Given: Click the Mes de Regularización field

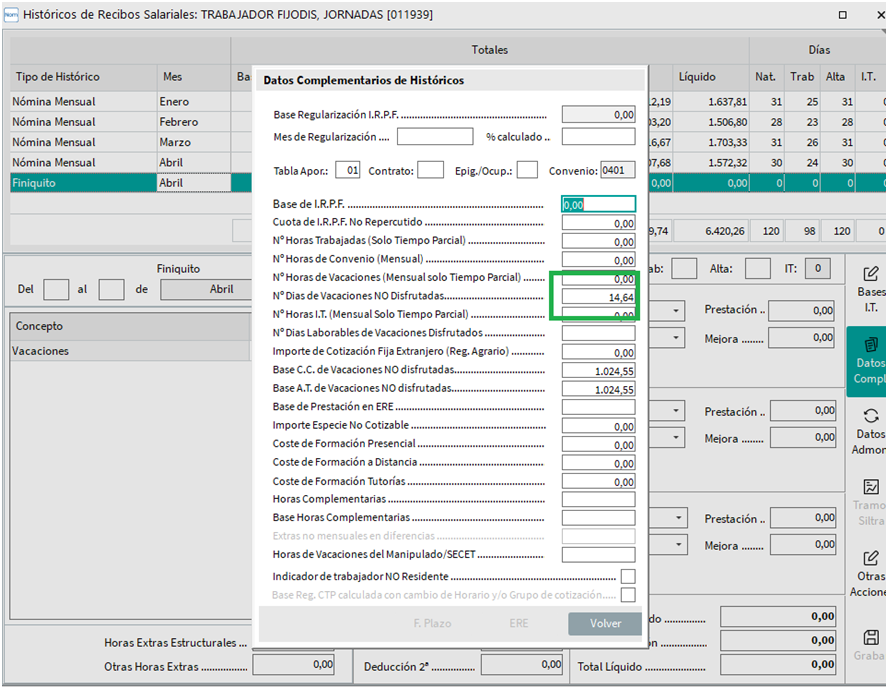Looking at the screenshot, I should pyautogui.click(x=435, y=136).
